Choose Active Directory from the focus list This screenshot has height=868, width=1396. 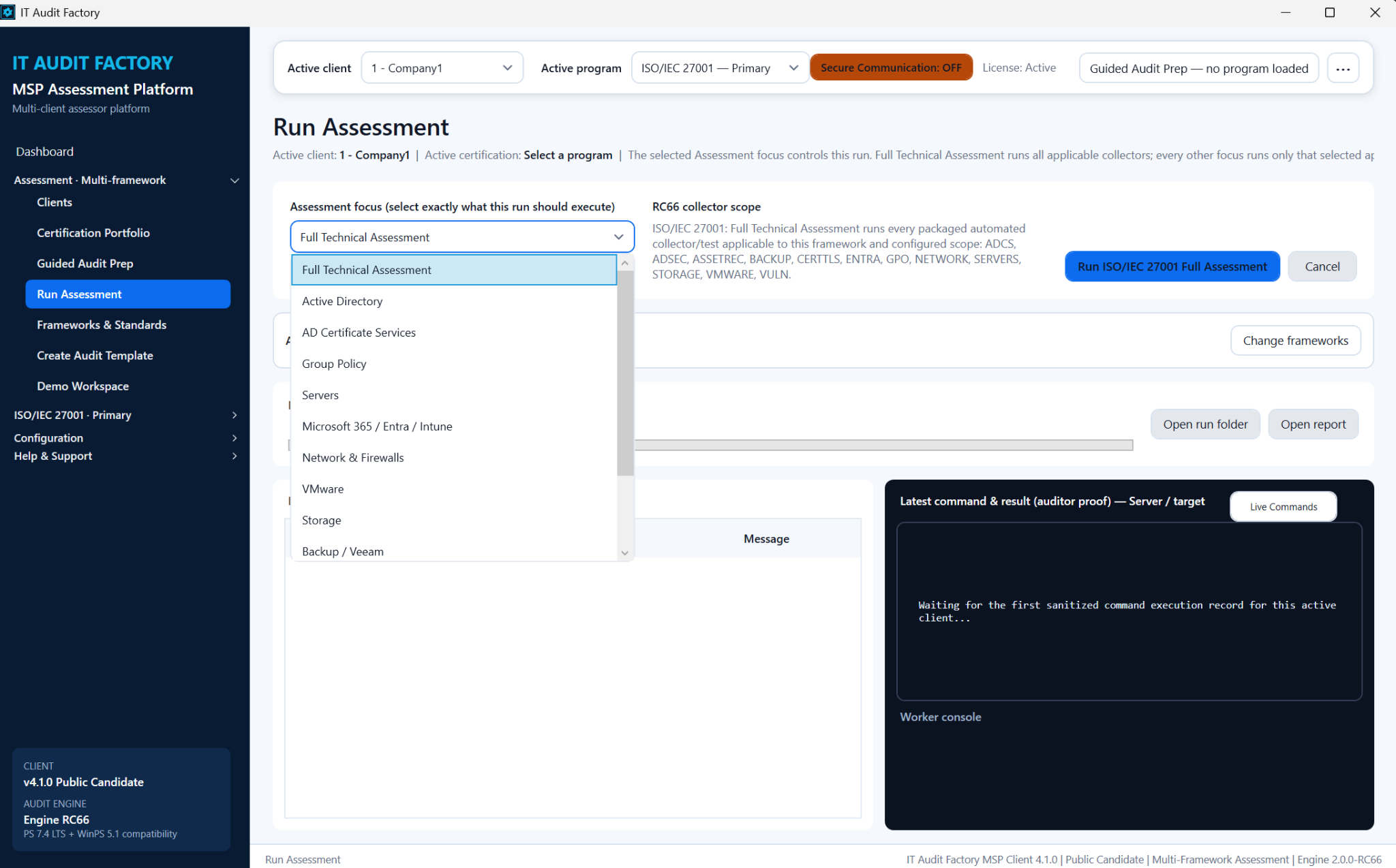(454, 301)
